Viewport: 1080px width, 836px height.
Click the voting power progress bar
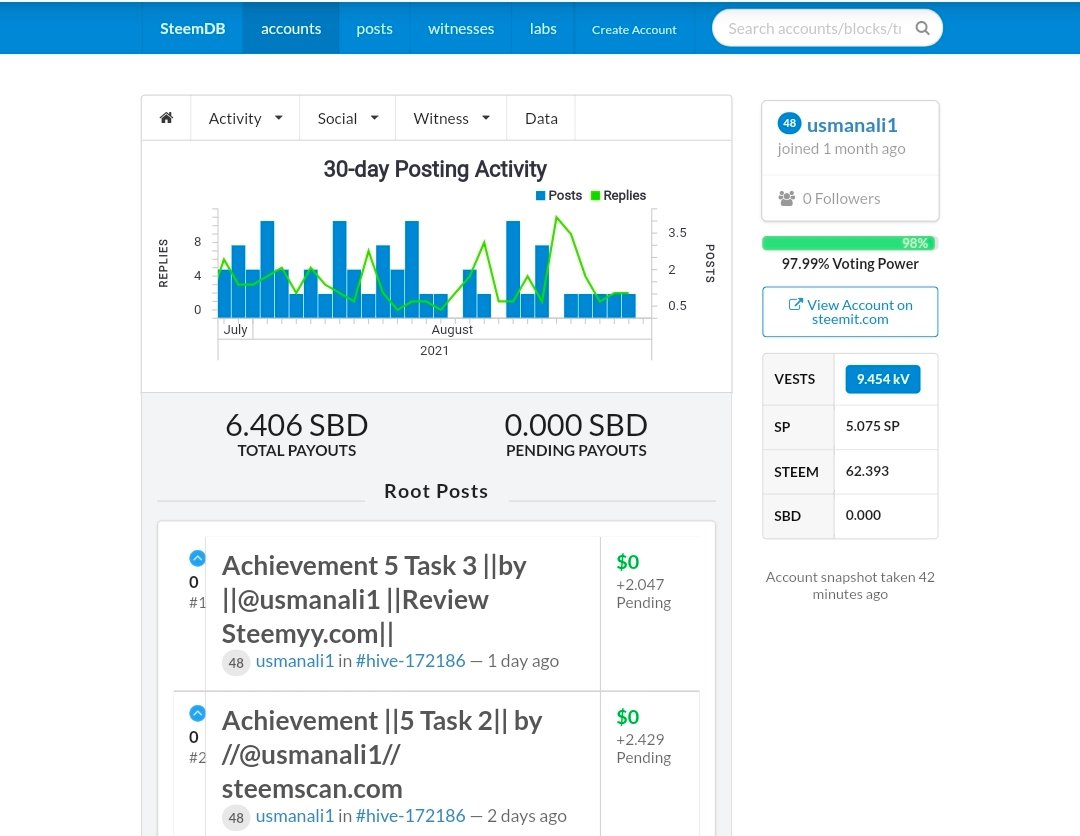[849, 243]
